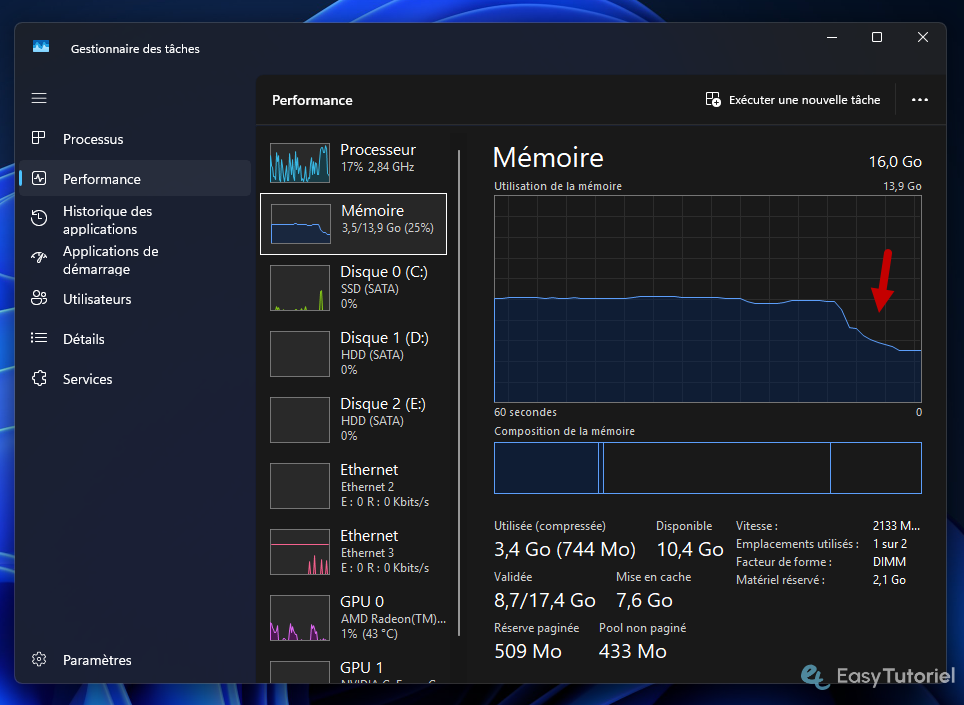
Task: Open the three-dots more options menu
Action: (920, 100)
